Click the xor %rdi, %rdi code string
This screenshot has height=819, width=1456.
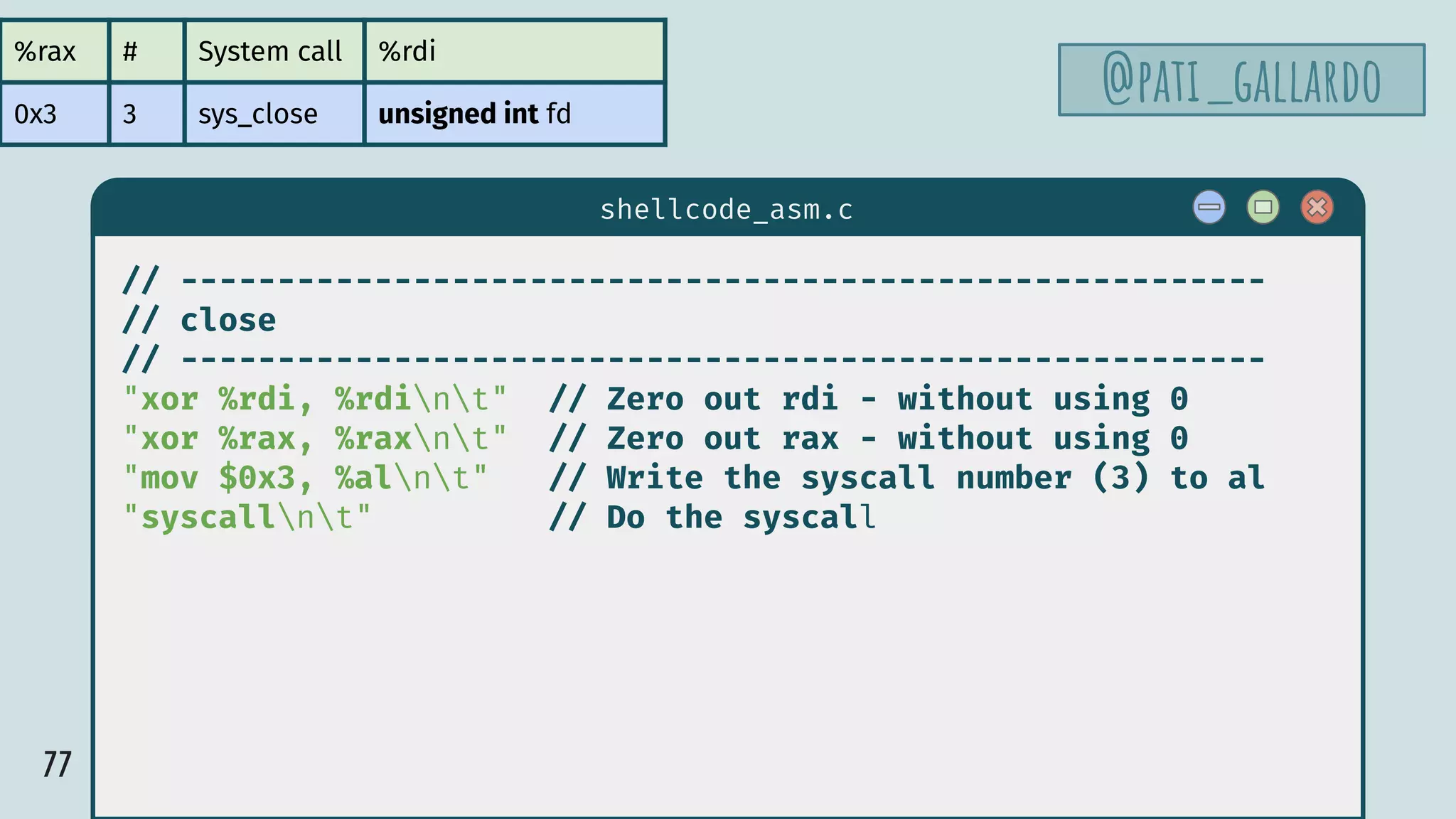coord(315,399)
